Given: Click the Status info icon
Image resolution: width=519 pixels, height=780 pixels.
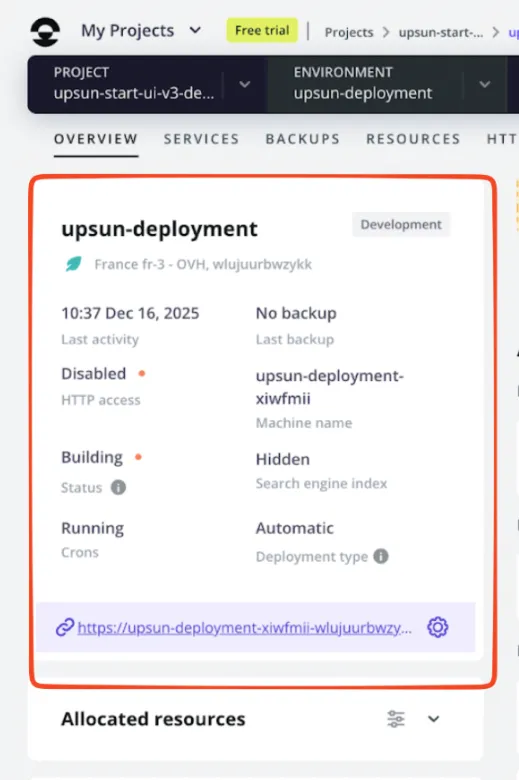Looking at the screenshot, I should click(118, 487).
